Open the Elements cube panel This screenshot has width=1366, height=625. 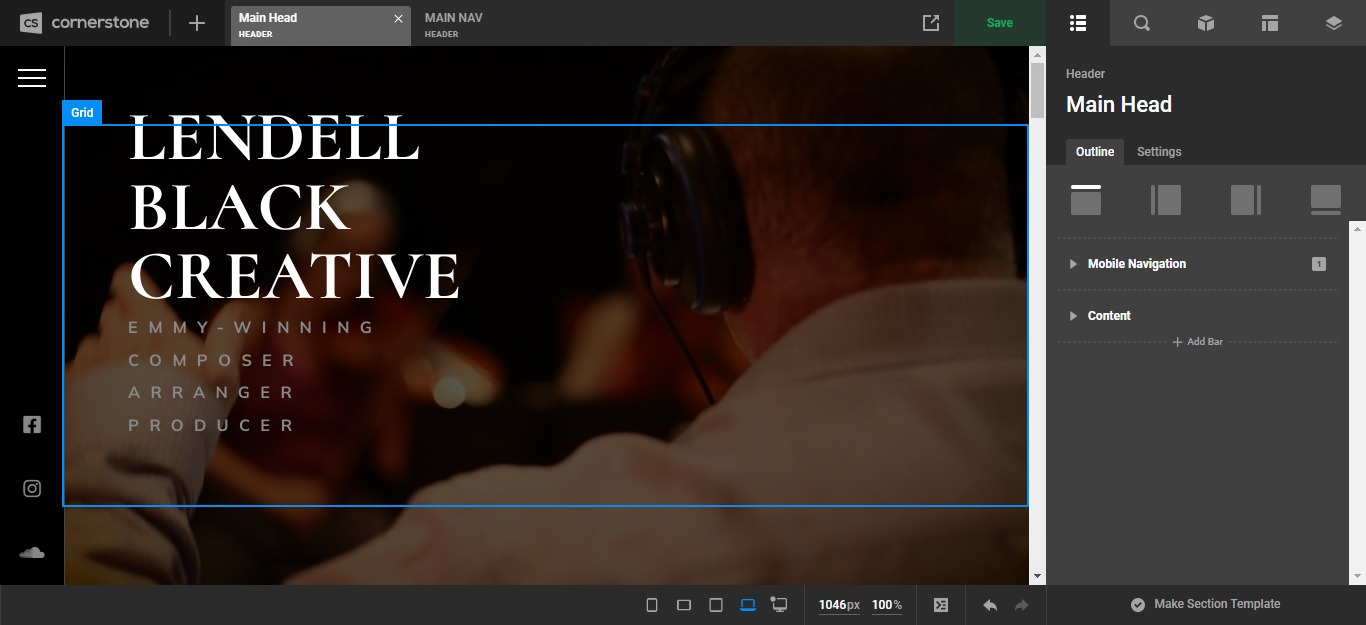click(1206, 23)
